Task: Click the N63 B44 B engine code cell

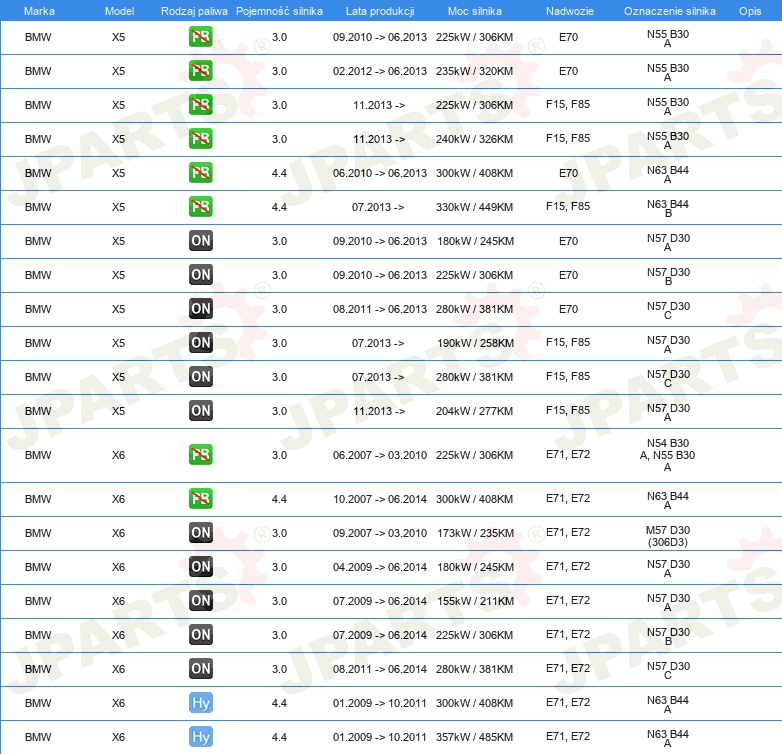Action: [668, 208]
